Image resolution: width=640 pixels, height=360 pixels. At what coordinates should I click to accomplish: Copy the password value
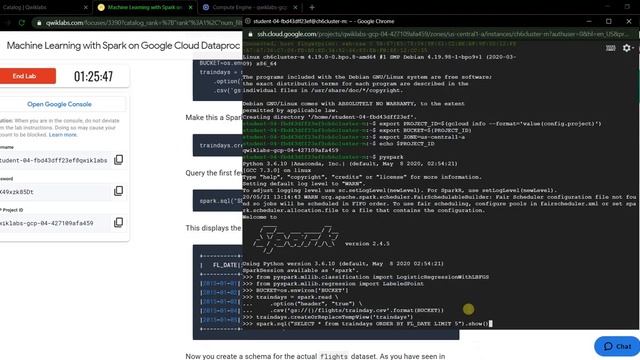click(x=118, y=191)
